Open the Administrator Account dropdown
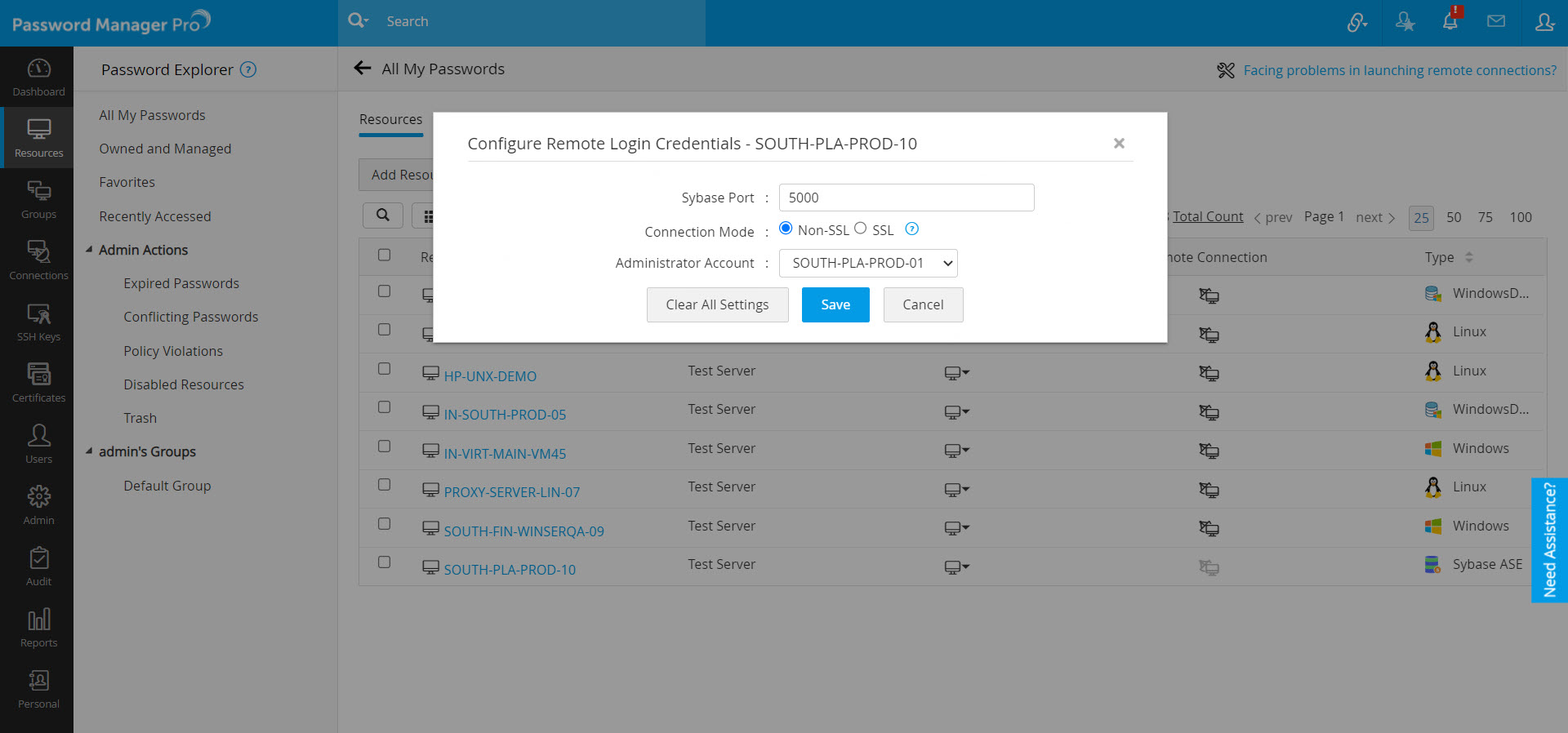 tap(867, 263)
